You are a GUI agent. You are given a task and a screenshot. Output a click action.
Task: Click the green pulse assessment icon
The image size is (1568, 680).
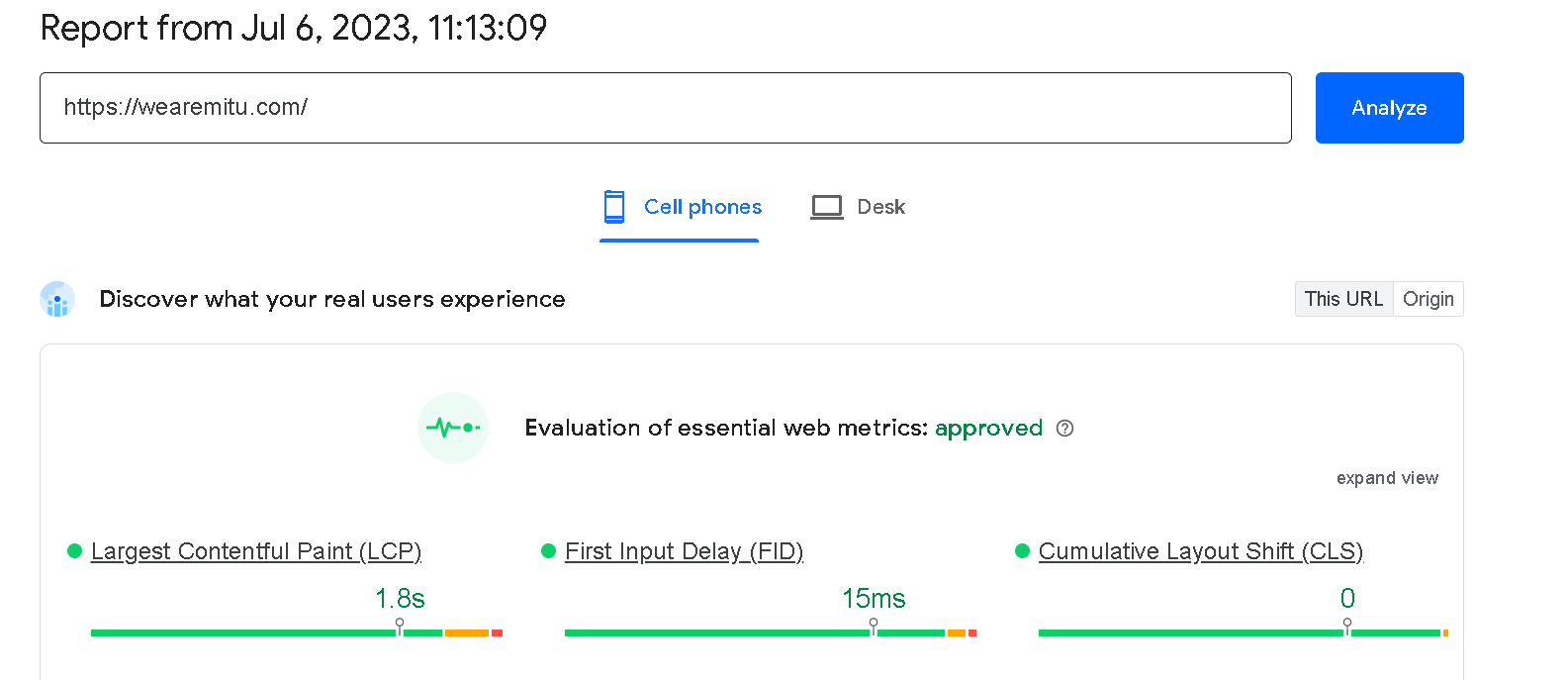[453, 428]
